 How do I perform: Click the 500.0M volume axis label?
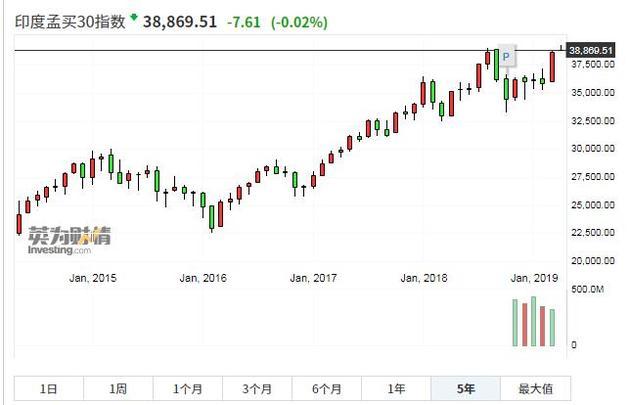(587, 289)
